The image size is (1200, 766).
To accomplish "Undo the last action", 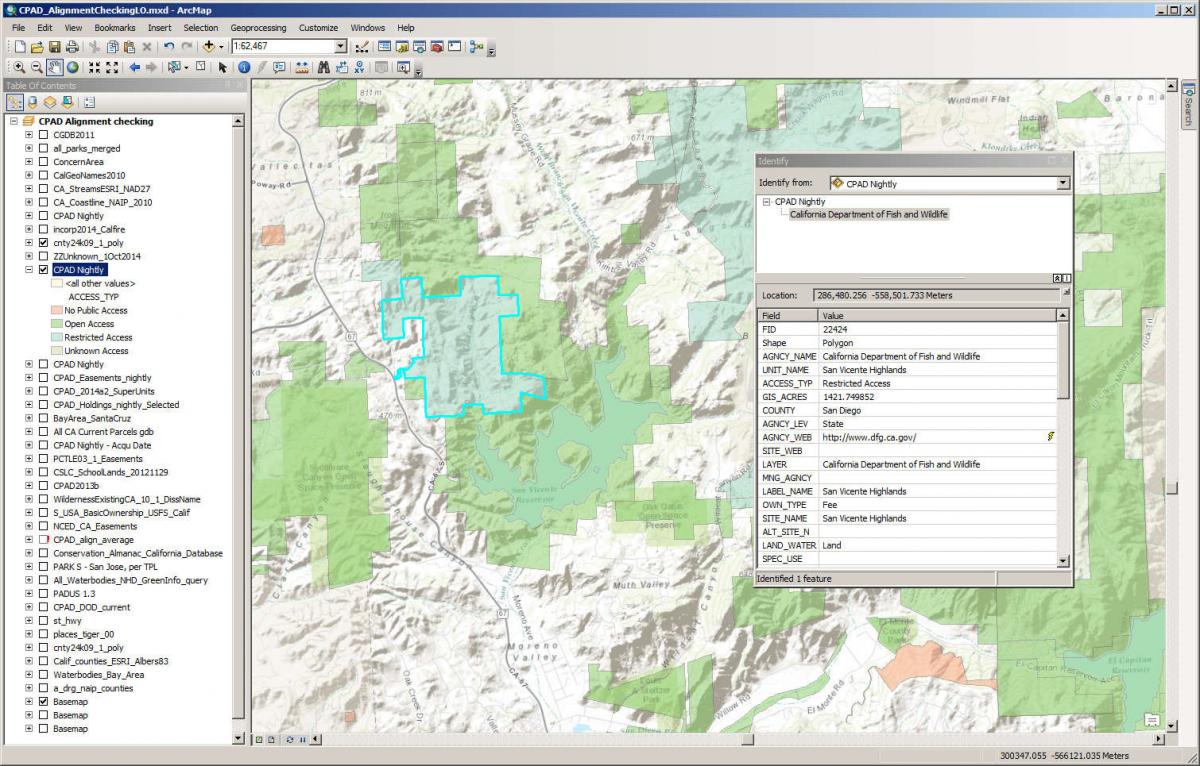I will pyautogui.click(x=169, y=47).
